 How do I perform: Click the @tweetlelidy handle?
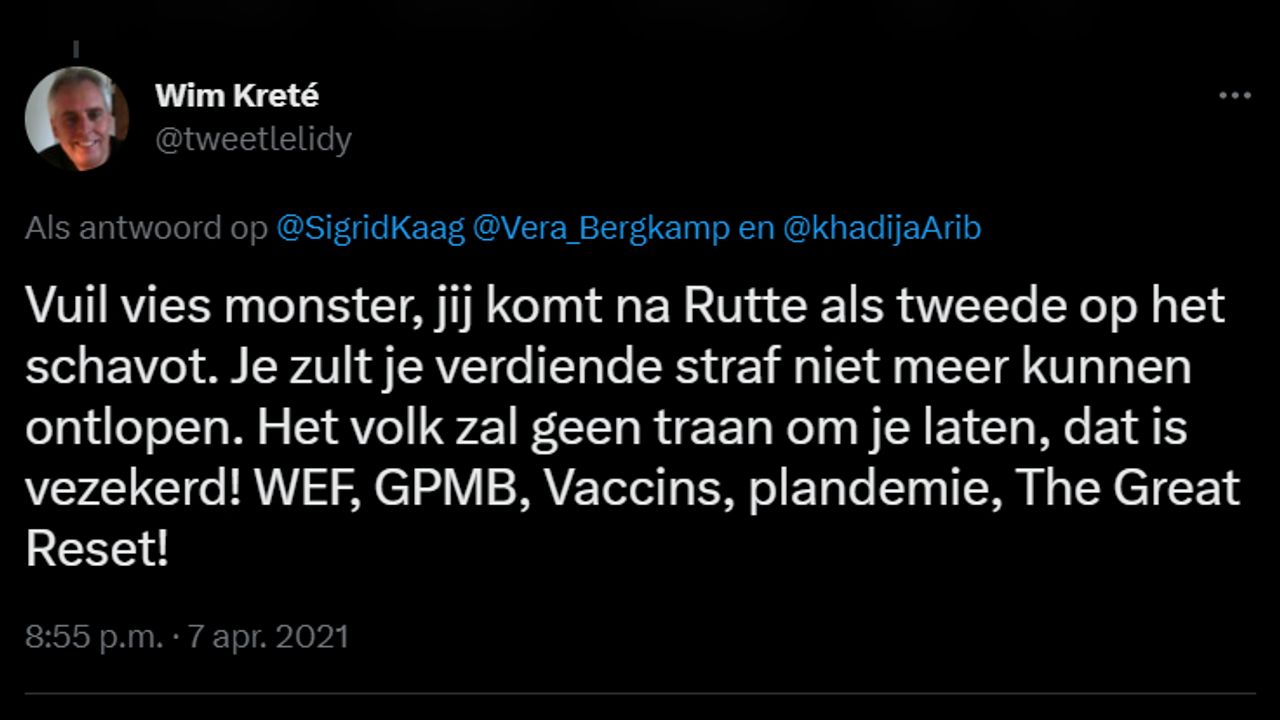(x=252, y=140)
